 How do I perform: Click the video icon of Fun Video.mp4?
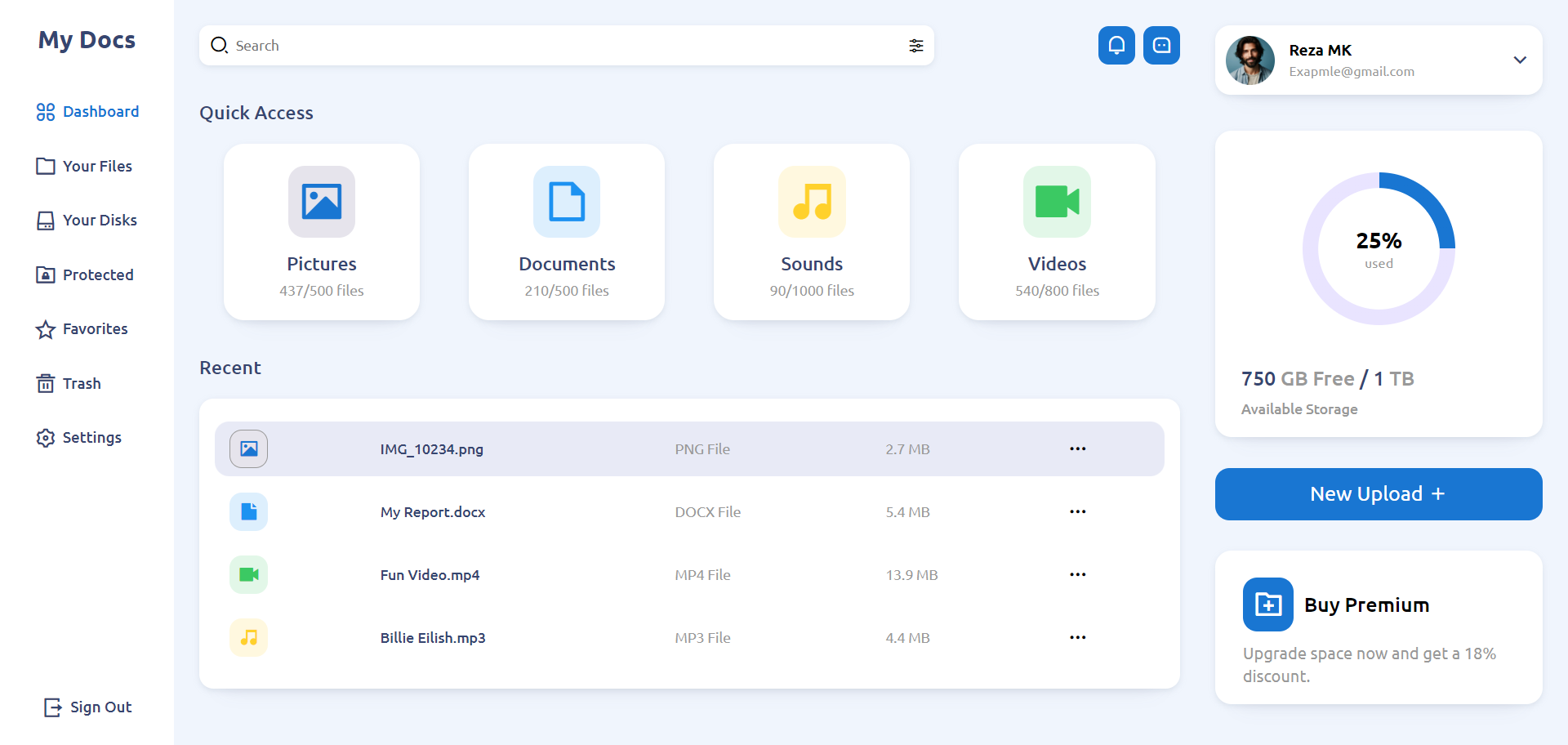coord(249,574)
